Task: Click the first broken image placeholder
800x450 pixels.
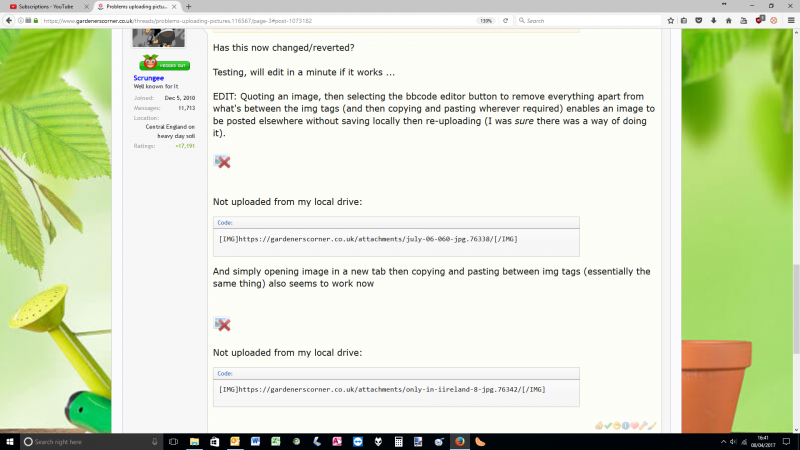Action: 222,162
